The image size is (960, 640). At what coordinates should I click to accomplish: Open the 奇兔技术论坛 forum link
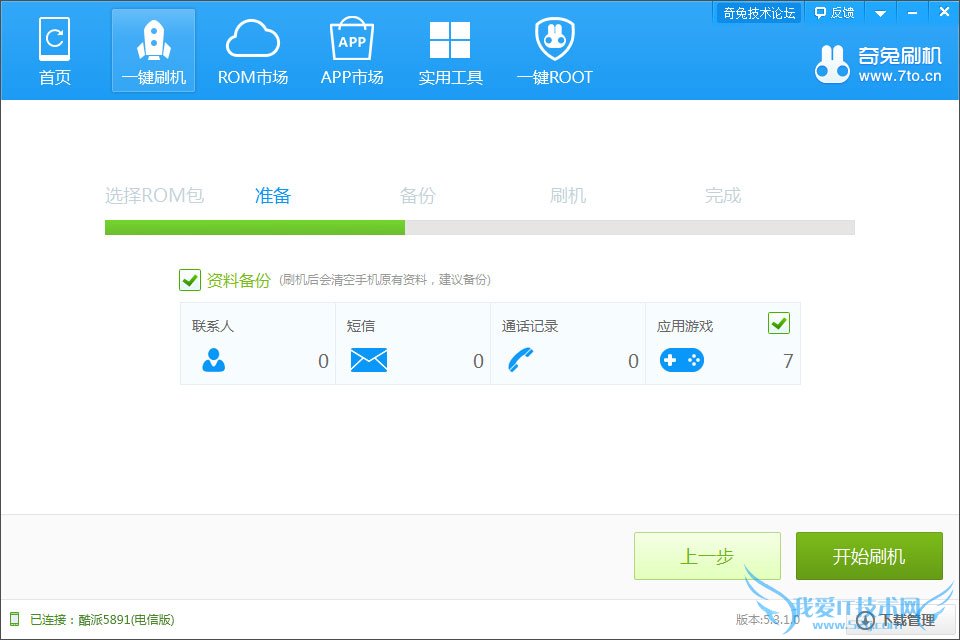[759, 12]
